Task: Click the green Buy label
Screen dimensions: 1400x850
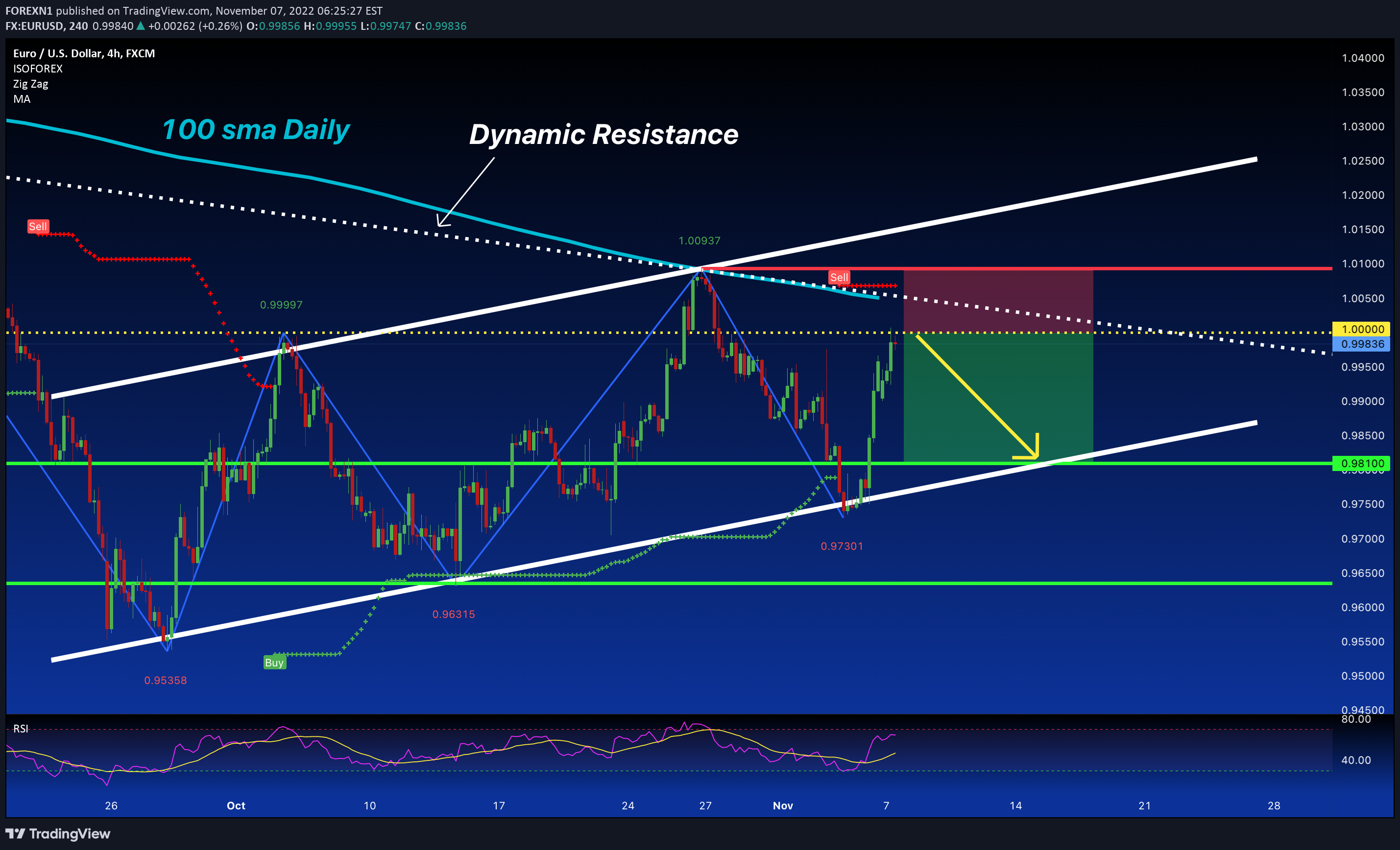Action: pos(274,662)
